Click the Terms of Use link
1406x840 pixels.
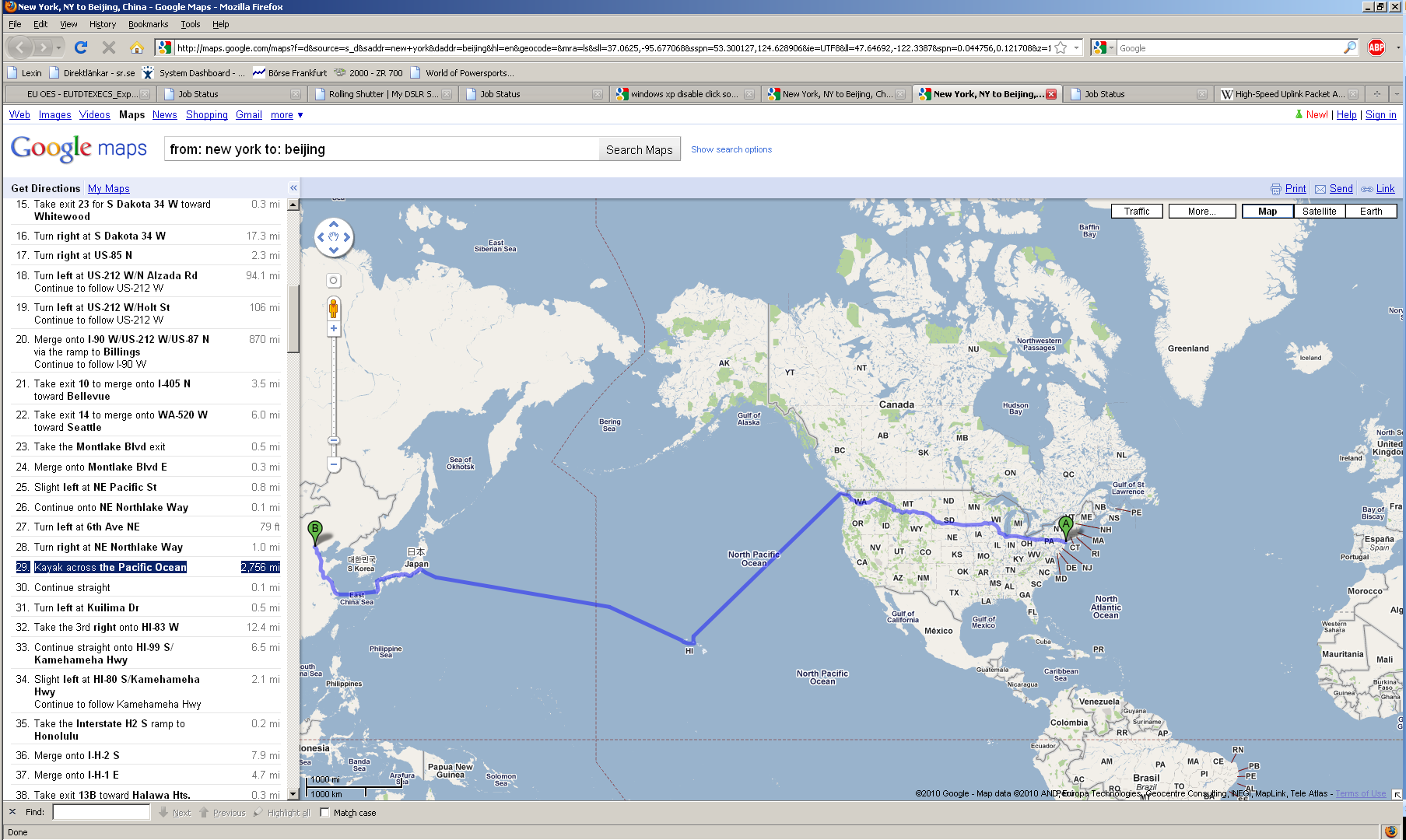[x=1361, y=793]
